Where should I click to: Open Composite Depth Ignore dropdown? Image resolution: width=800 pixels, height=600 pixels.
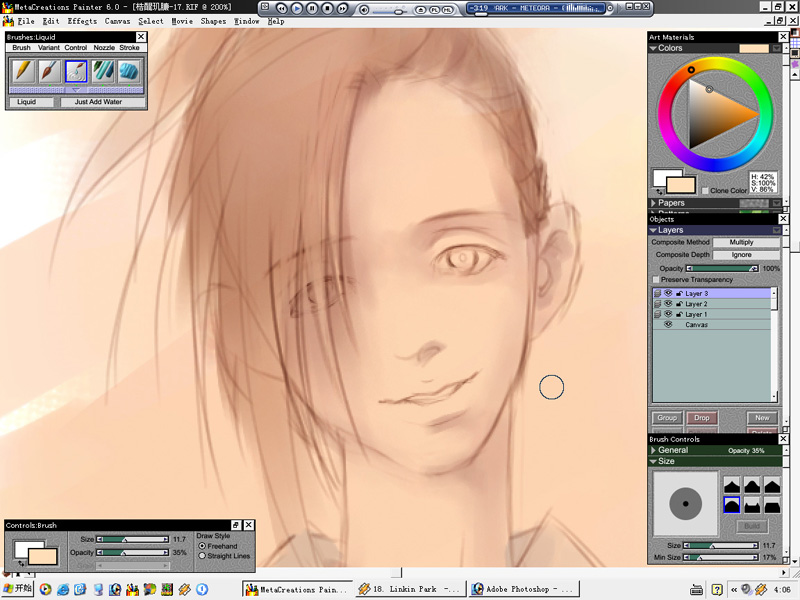(x=746, y=255)
